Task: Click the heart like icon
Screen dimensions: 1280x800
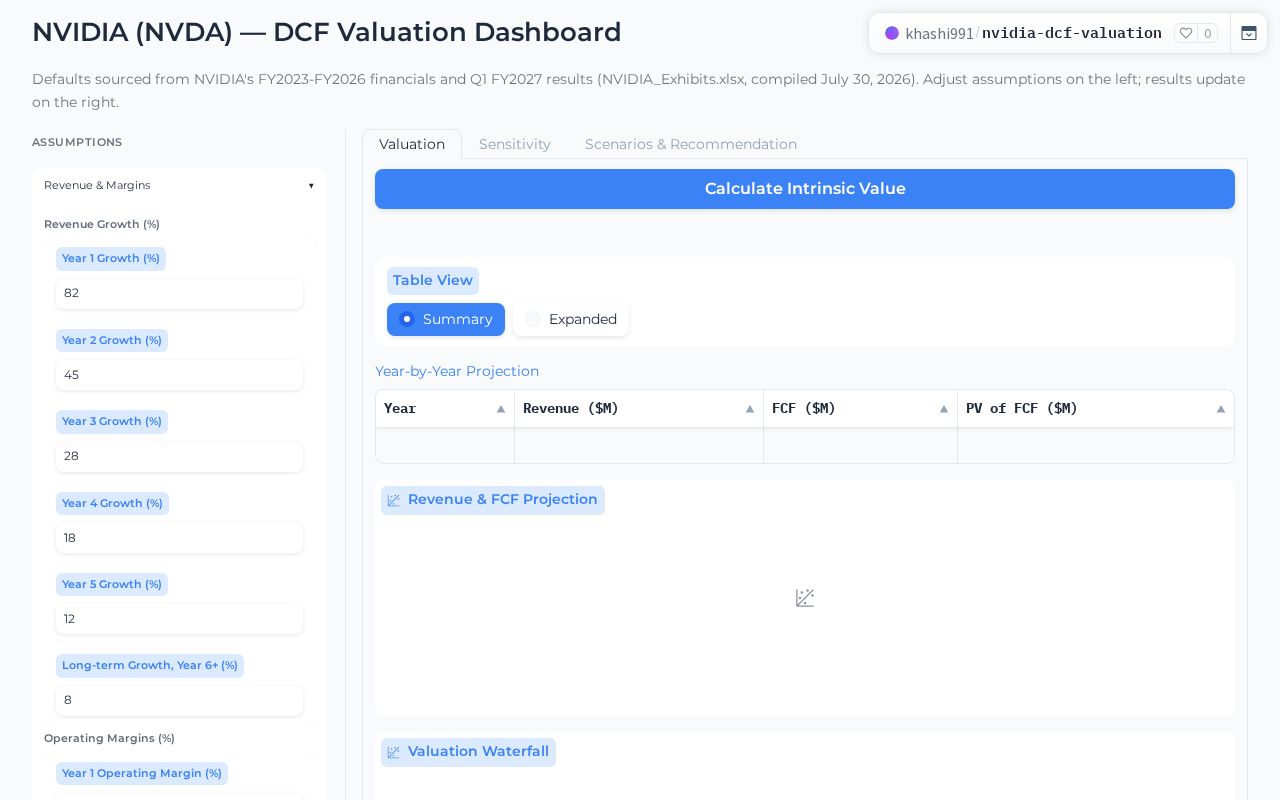Action: 1185,33
